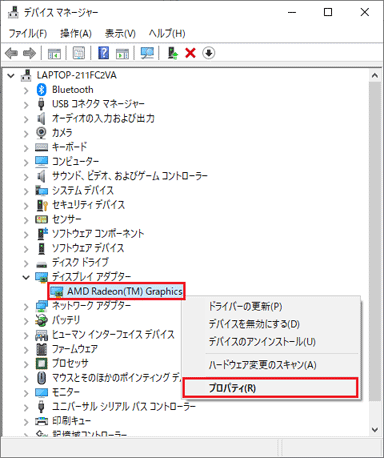
Task: Click the ディスク ドライブ icon
Action: pyautogui.click(x=41, y=264)
